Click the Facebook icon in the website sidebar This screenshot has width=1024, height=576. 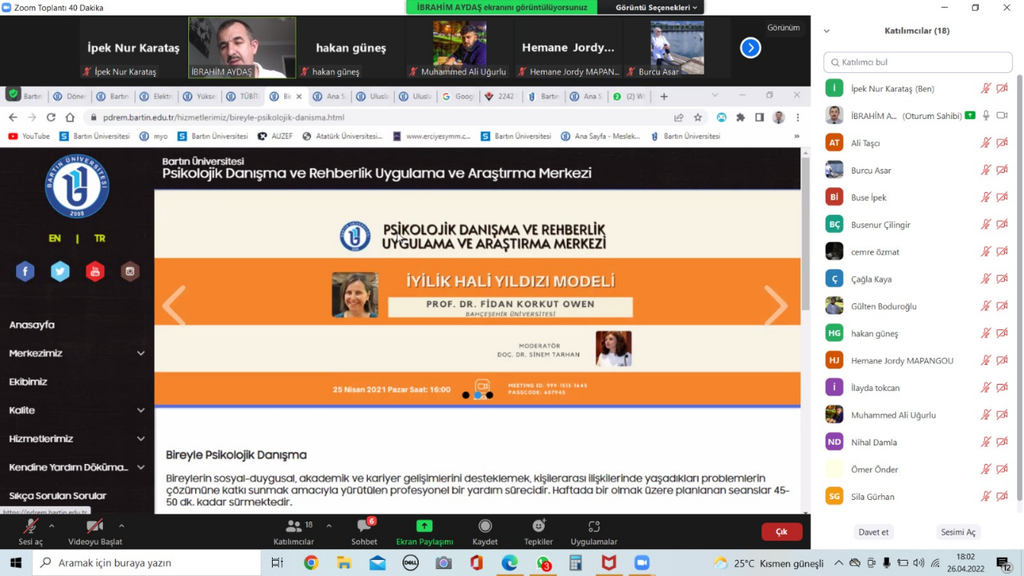point(26,271)
